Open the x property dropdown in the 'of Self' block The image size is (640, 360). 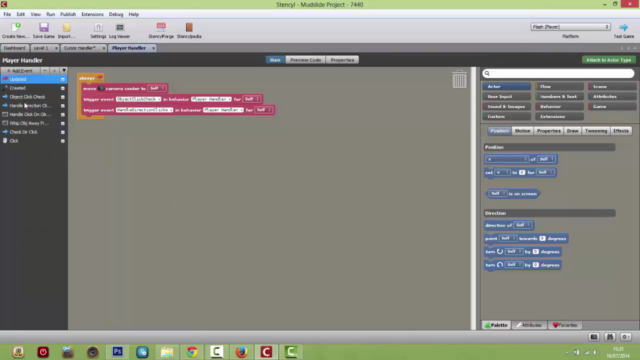(x=507, y=159)
